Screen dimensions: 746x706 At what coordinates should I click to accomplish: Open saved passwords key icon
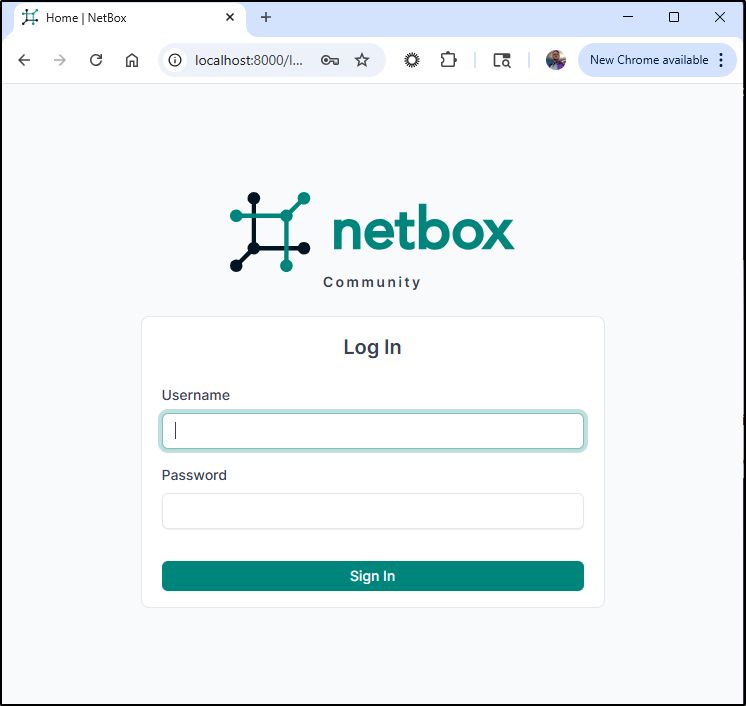(330, 60)
